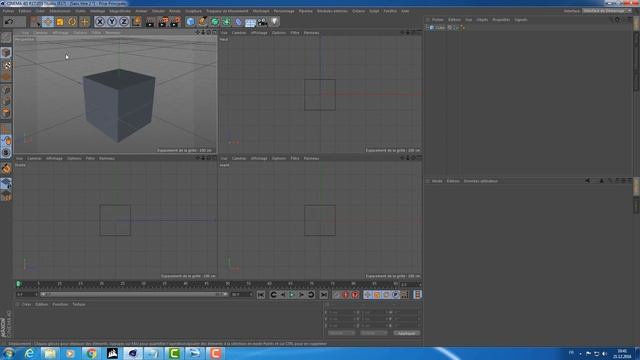Toggle the Enable Snap S icon

pos(6,153)
